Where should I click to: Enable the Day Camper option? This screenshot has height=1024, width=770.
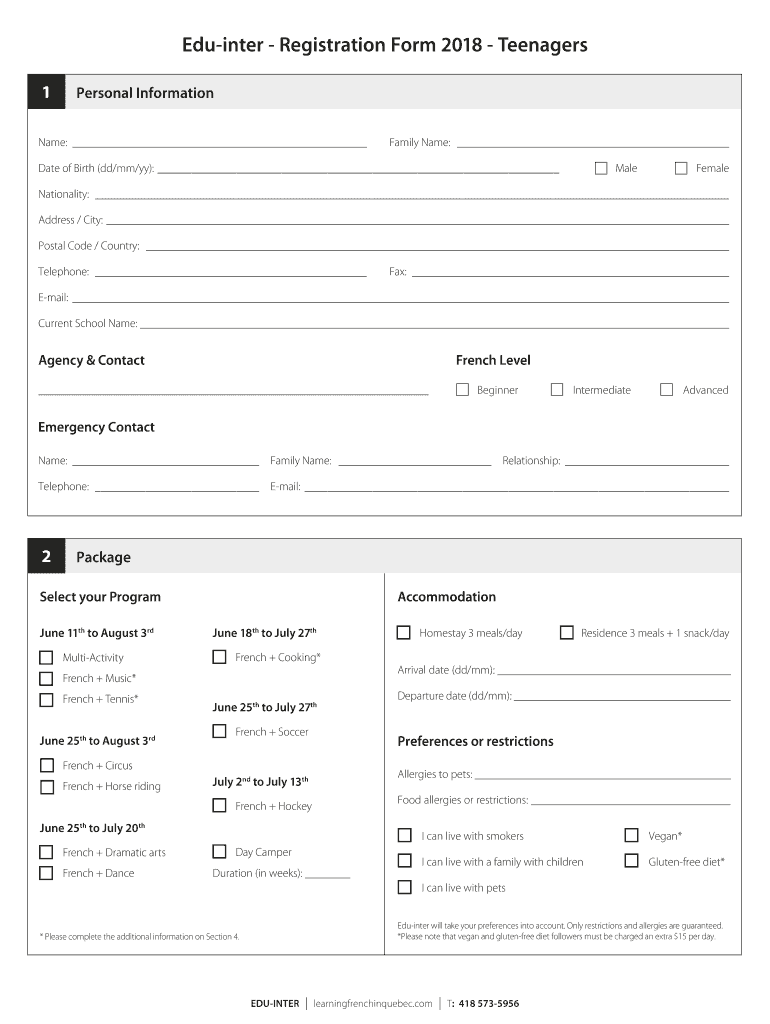(x=219, y=852)
